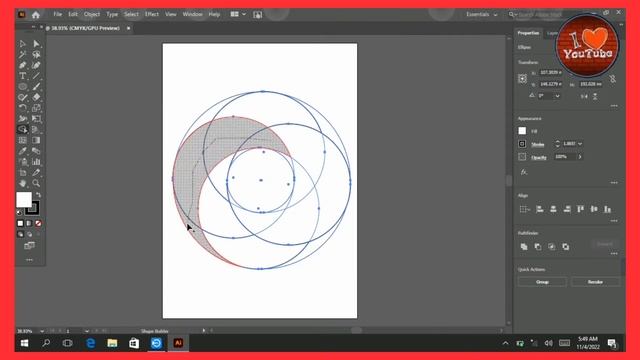Image resolution: width=640 pixels, height=360 pixels.
Task: Expand opacity slider arrow
Action: pyautogui.click(x=580, y=157)
